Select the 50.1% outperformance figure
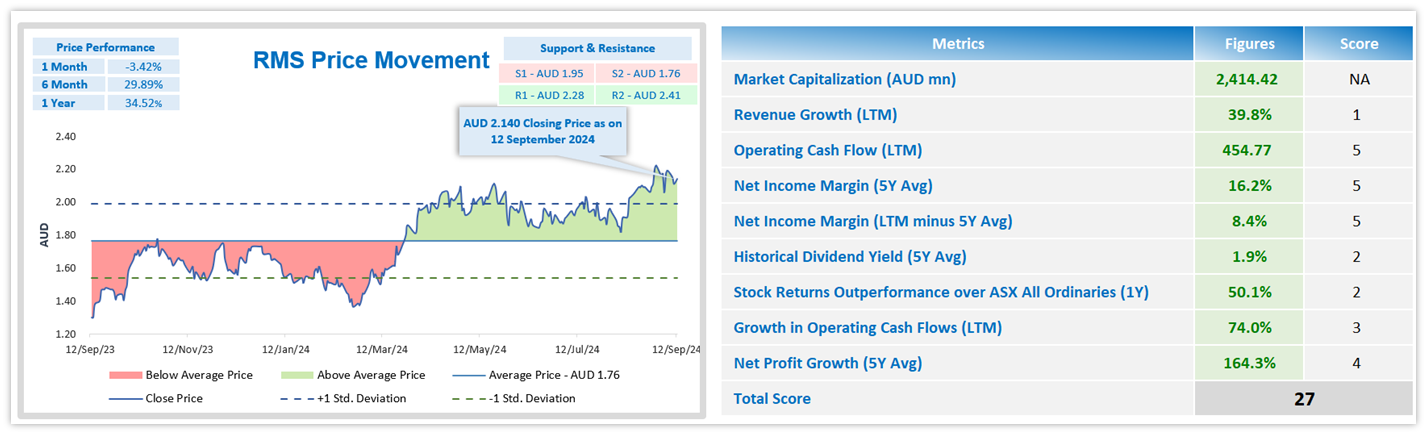This screenshot has height=435, width=1427. coord(1250,292)
